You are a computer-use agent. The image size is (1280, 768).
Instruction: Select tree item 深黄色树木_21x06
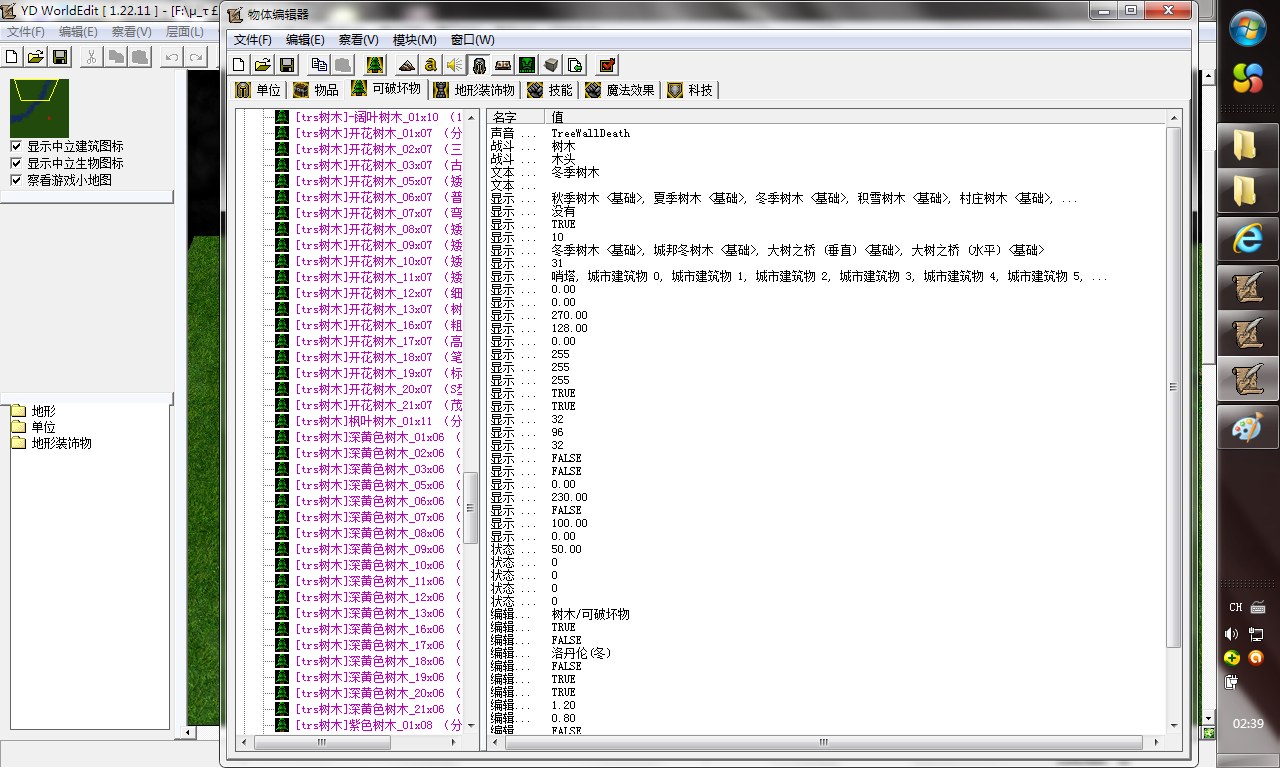pos(378,709)
